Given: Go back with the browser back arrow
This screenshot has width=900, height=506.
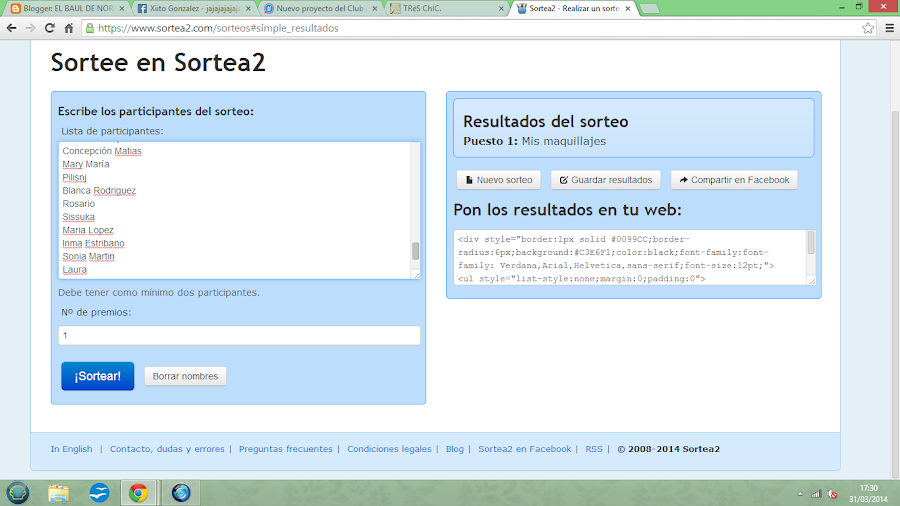Looking at the screenshot, I should click(11, 28).
